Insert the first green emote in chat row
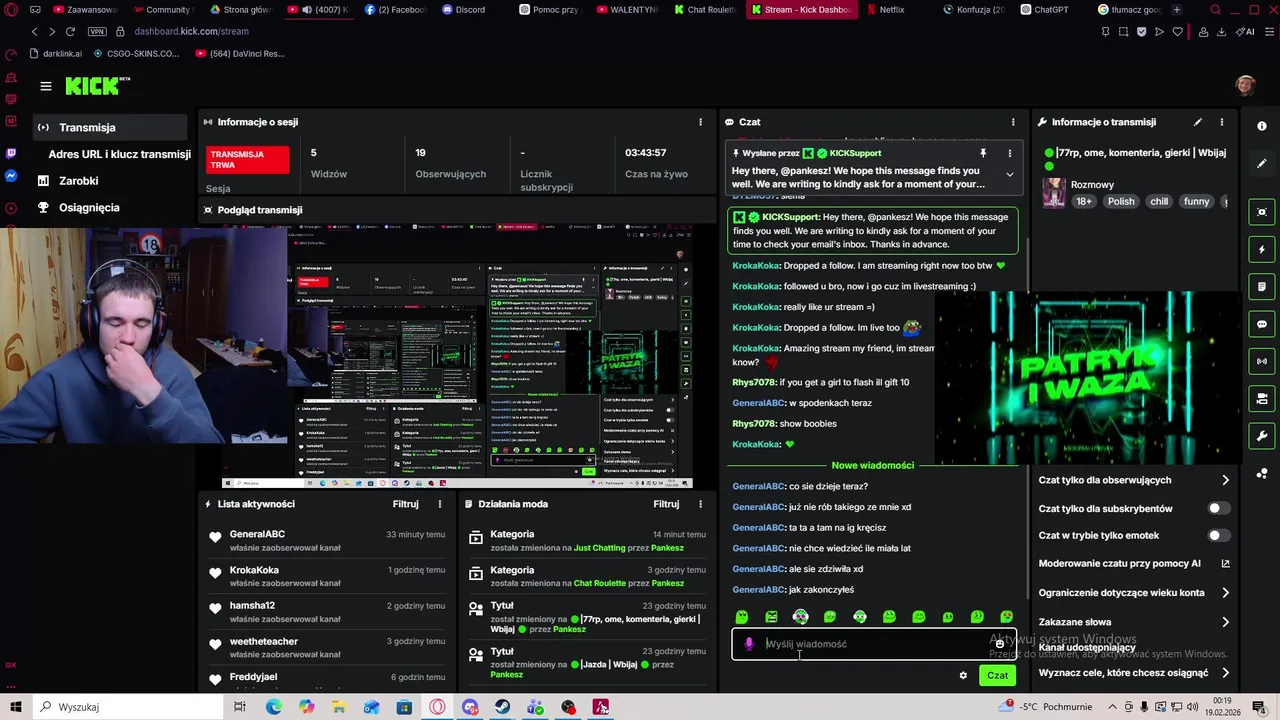The height and width of the screenshot is (720, 1280). coord(741,617)
